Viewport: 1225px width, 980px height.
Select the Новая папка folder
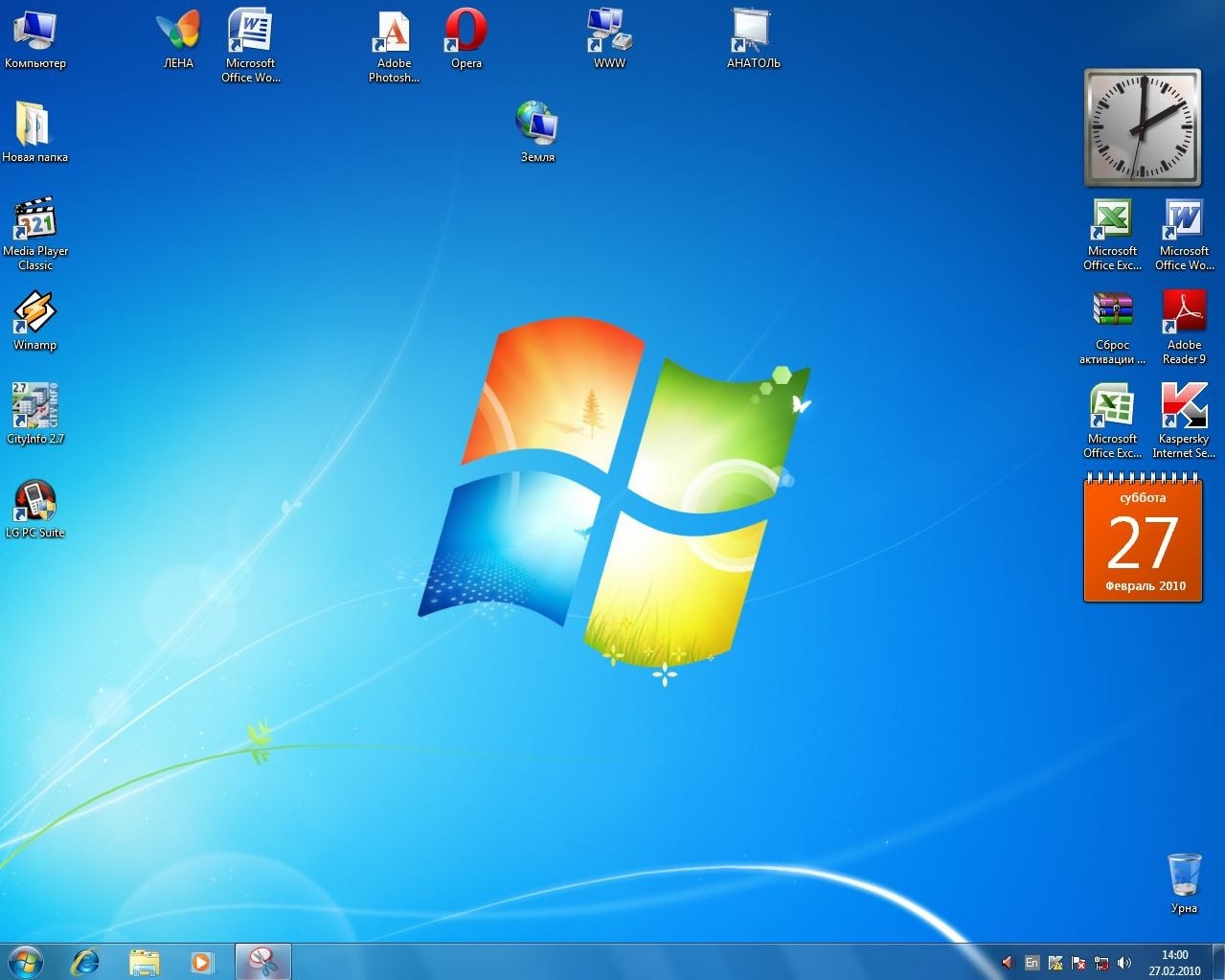(35, 132)
